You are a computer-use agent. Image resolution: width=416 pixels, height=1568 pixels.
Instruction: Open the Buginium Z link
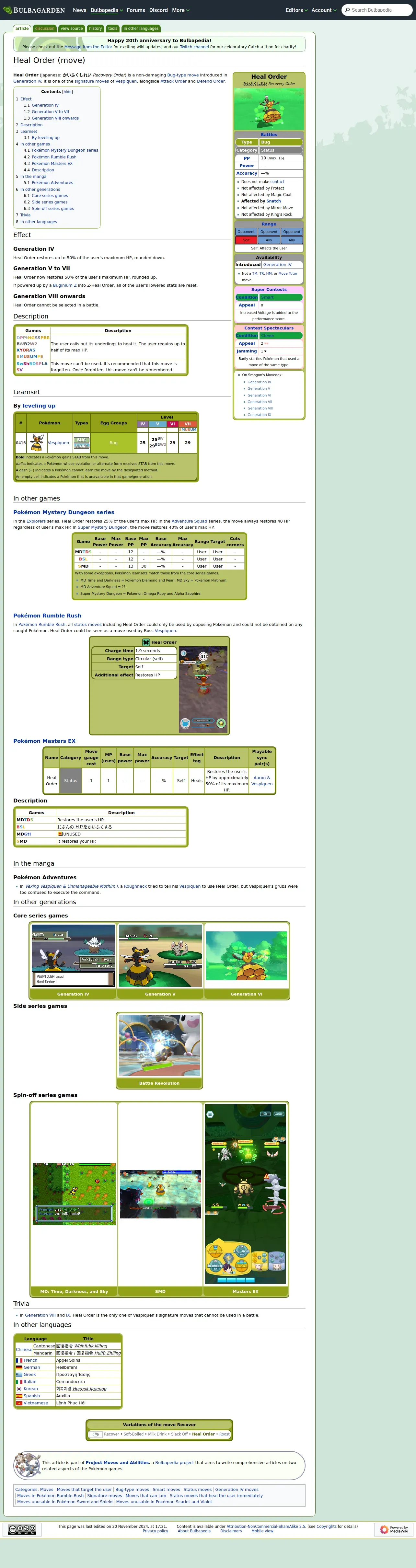click(64, 285)
